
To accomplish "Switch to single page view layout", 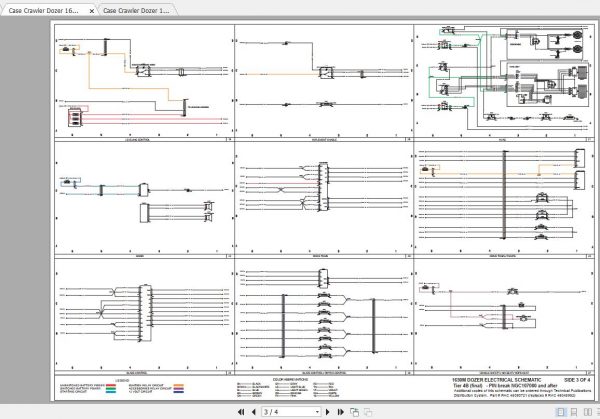I will click(560, 412).
